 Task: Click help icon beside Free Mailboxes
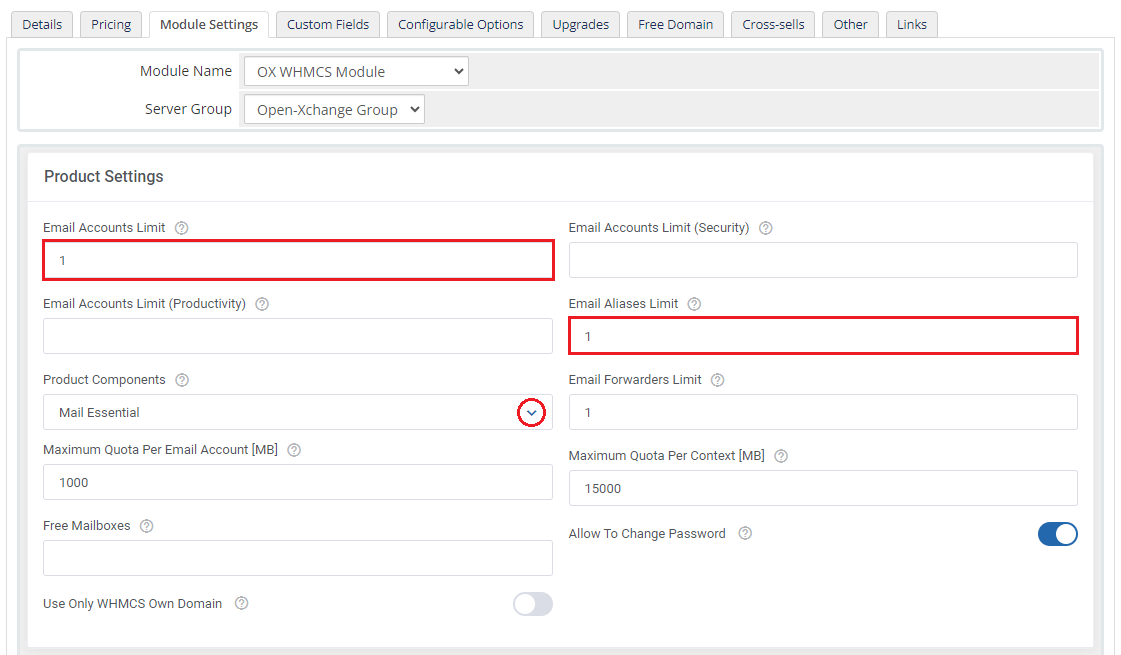click(147, 526)
